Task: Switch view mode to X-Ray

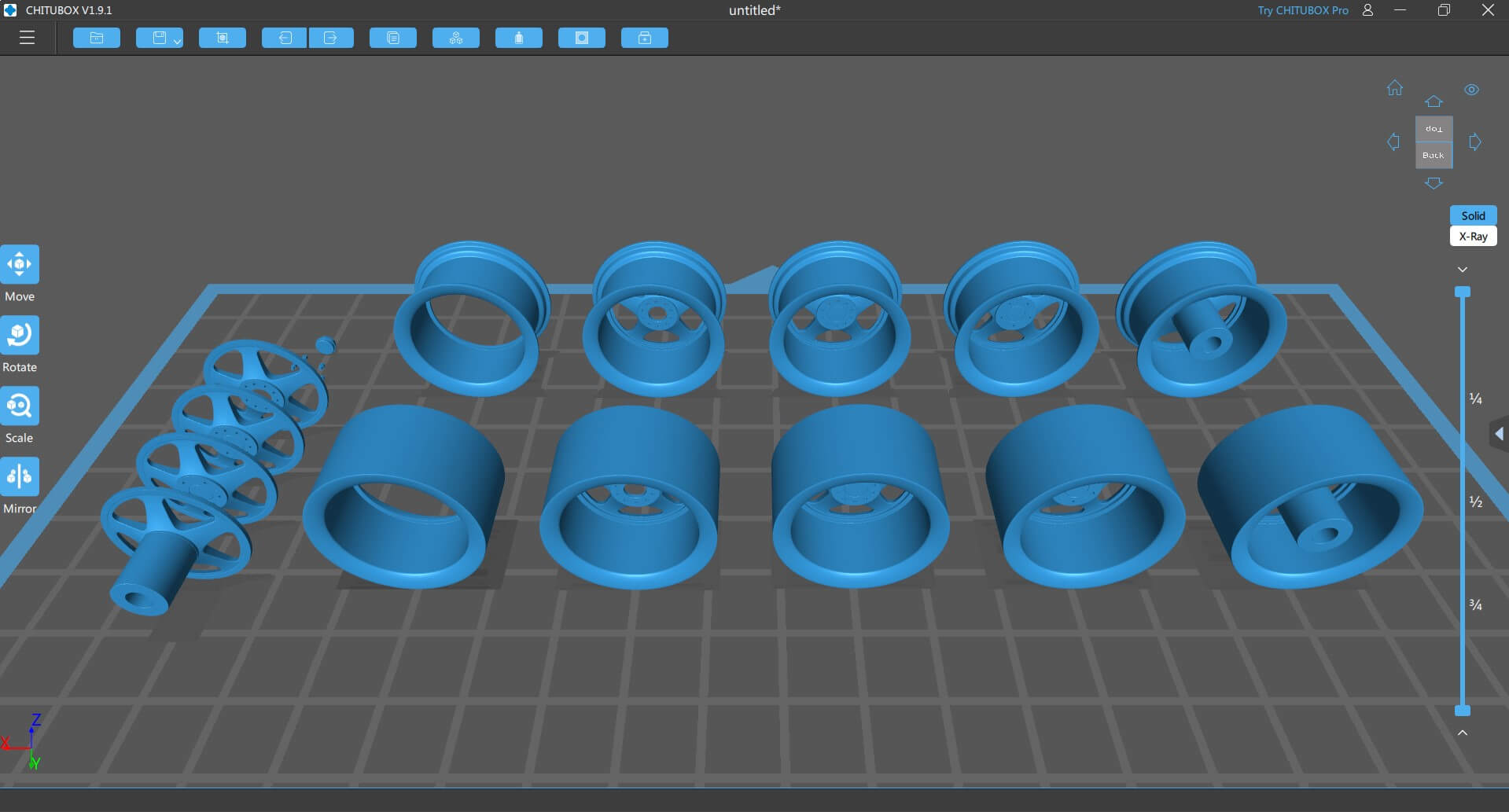Action: (1473, 237)
